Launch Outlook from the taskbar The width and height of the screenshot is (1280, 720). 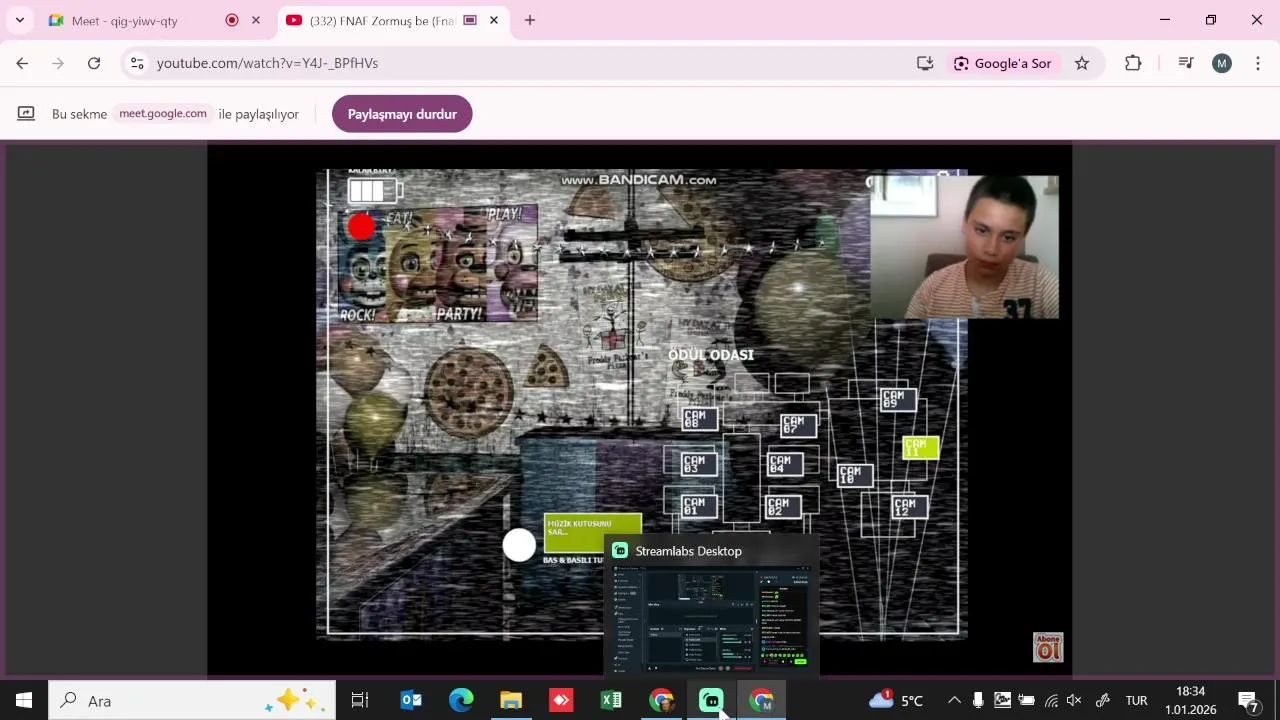411,700
